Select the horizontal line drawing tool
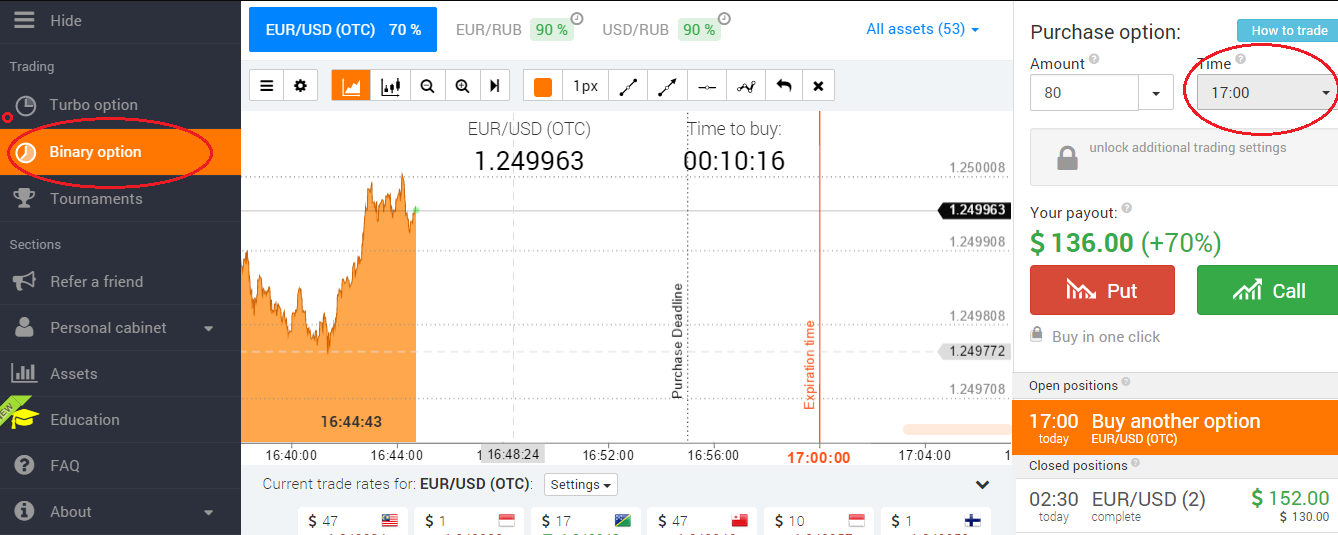This screenshot has height=535, width=1338. click(x=707, y=86)
